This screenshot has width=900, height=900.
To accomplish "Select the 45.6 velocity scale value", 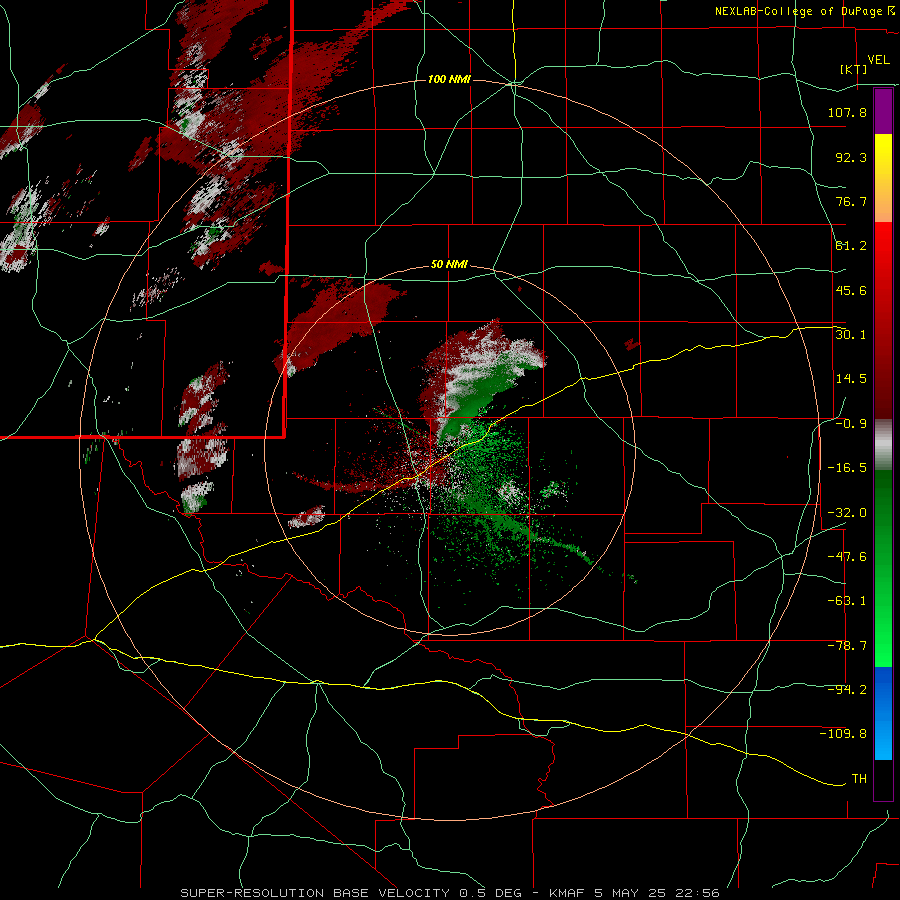I will pos(851,290).
